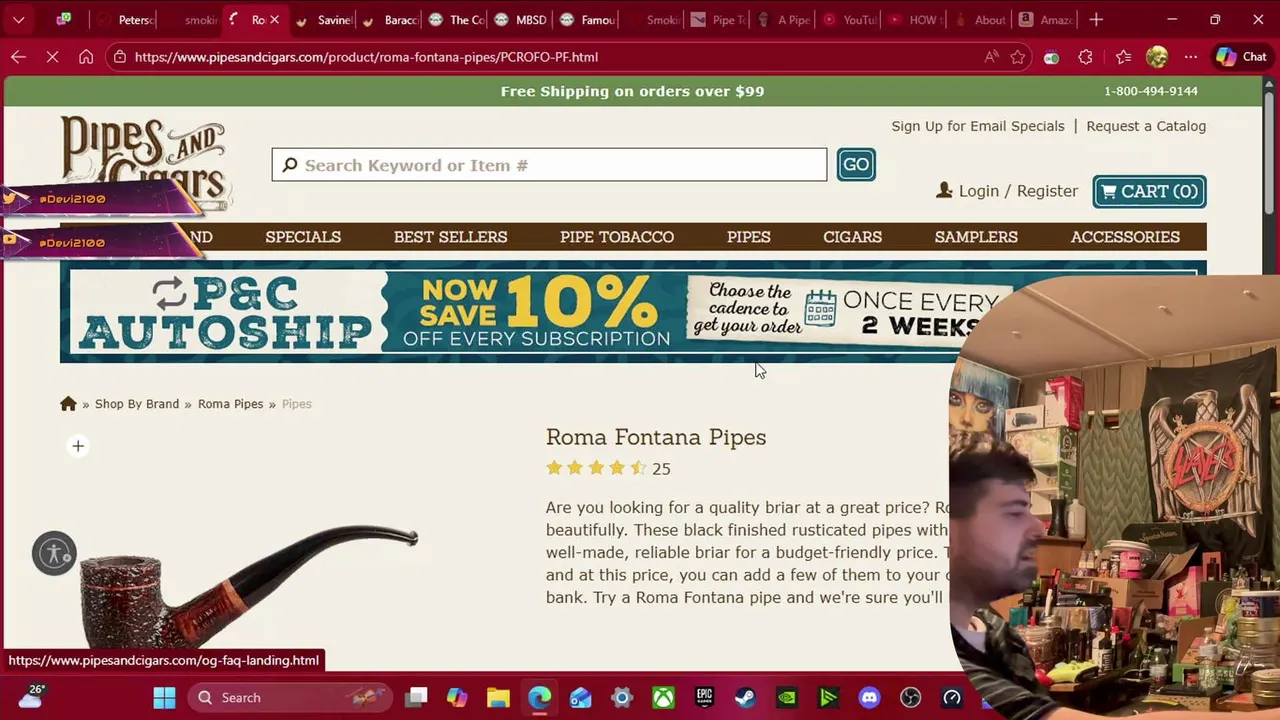1280x720 pixels.
Task: Go to the browser home page icon
Action: pos(86,57)
